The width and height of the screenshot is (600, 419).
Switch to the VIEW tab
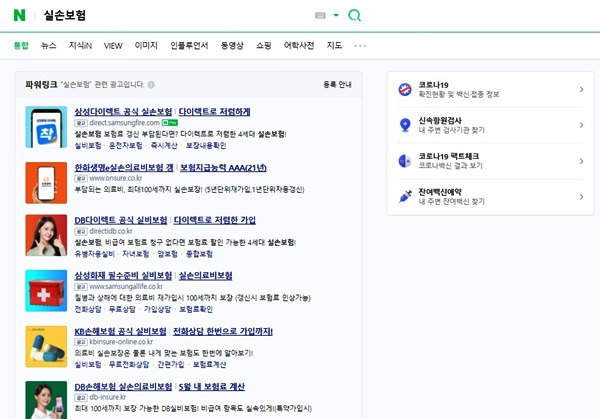(113, 46)
